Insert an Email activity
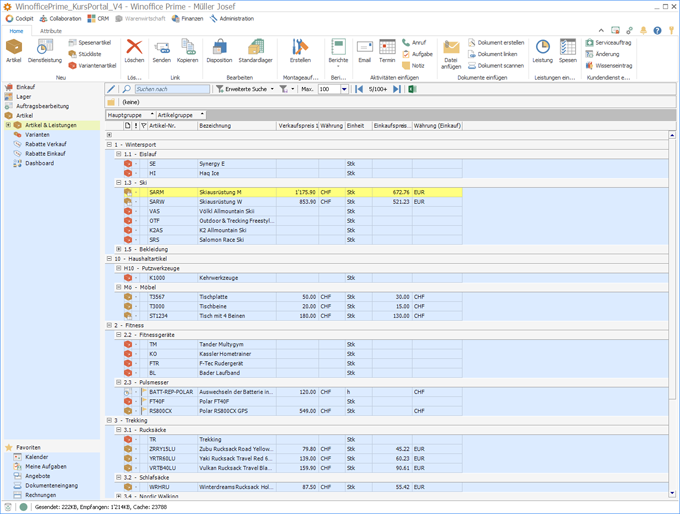The height and width of the screenshot is (514, 680). tap(364, 51)
